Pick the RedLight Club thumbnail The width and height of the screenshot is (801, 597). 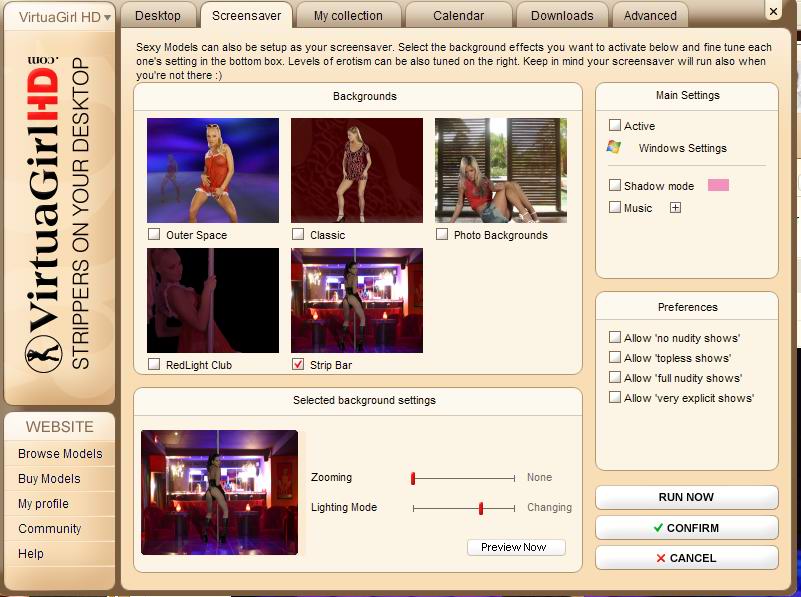pyautogui.click(x=213, y=300)
